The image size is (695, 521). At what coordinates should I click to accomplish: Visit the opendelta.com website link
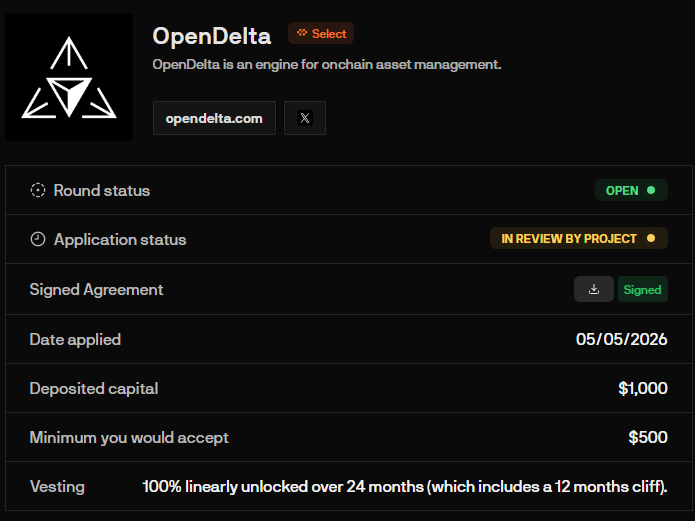tap(214, 118)
